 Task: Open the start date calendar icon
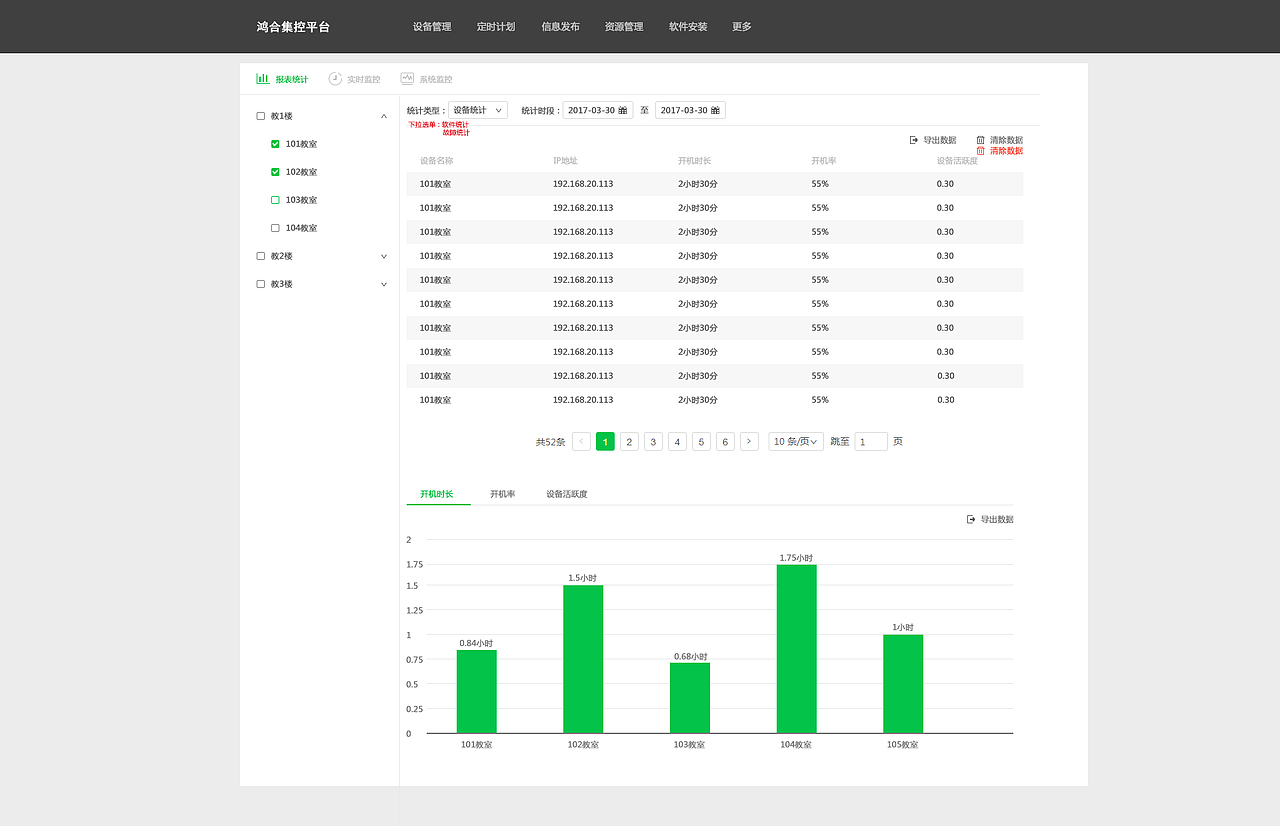622,110
